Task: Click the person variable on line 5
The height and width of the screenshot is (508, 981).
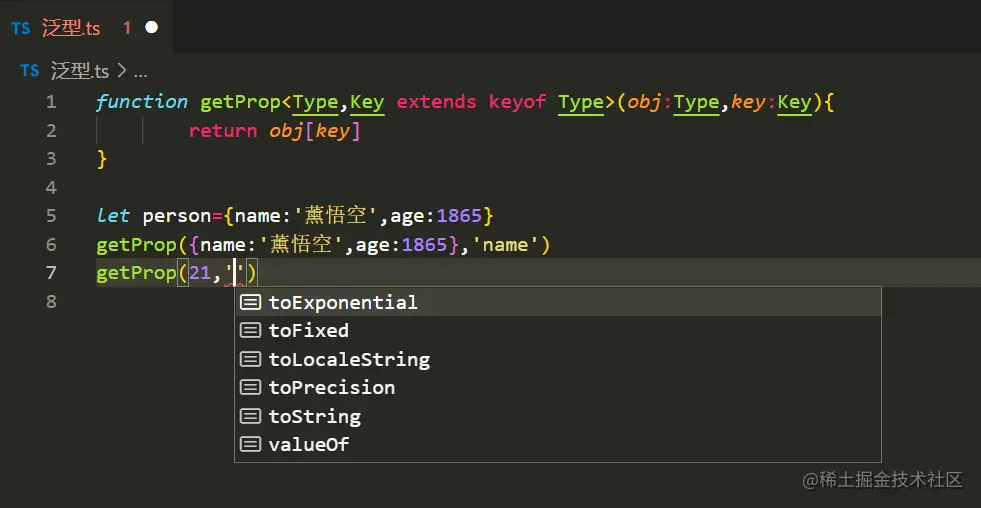Action: pos(174,216)
